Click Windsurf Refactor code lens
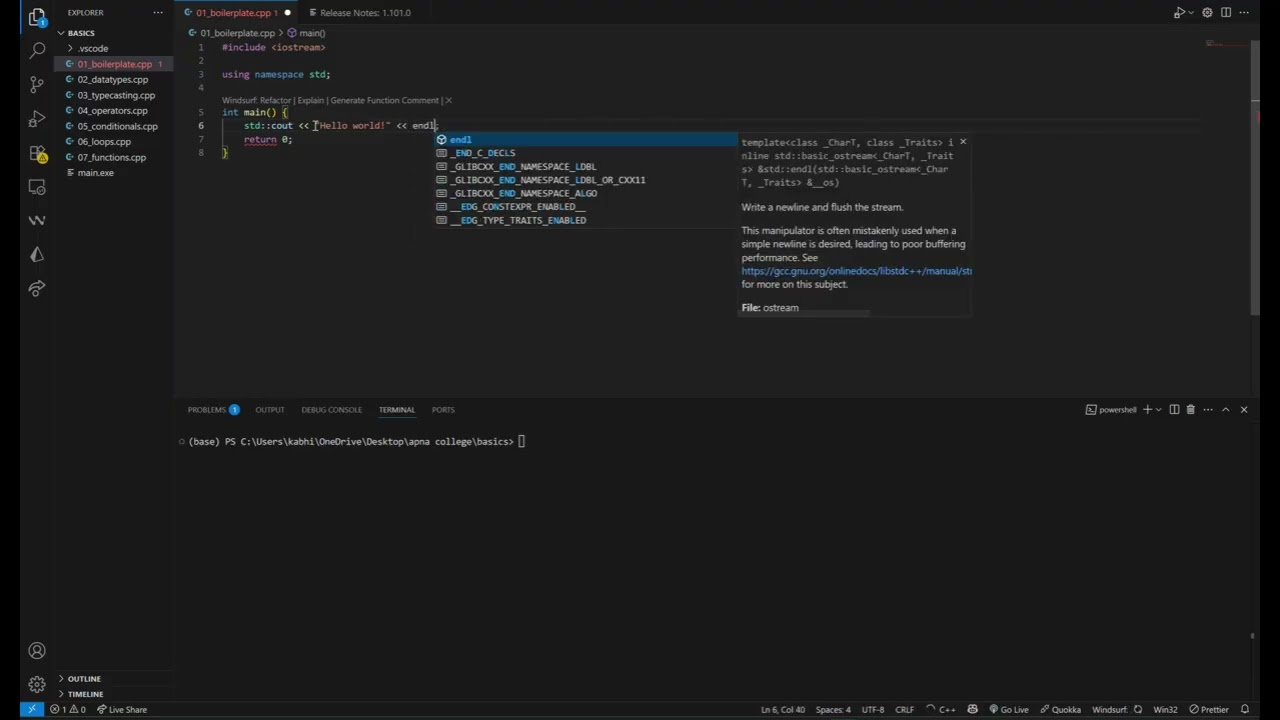 [x=257, y=100]
